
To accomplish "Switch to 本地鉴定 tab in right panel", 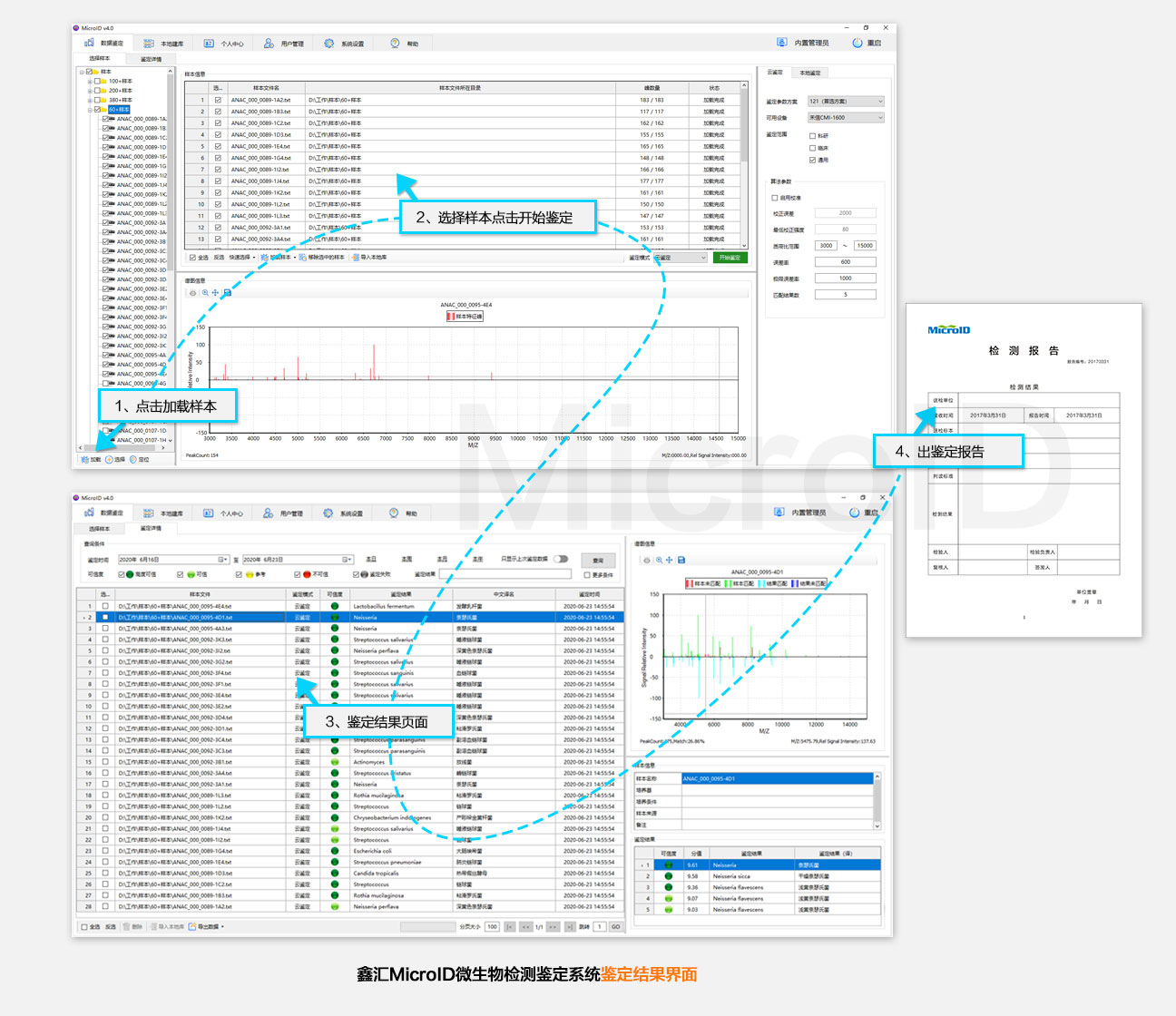I will pyautogui.click(x=810, y=73).
